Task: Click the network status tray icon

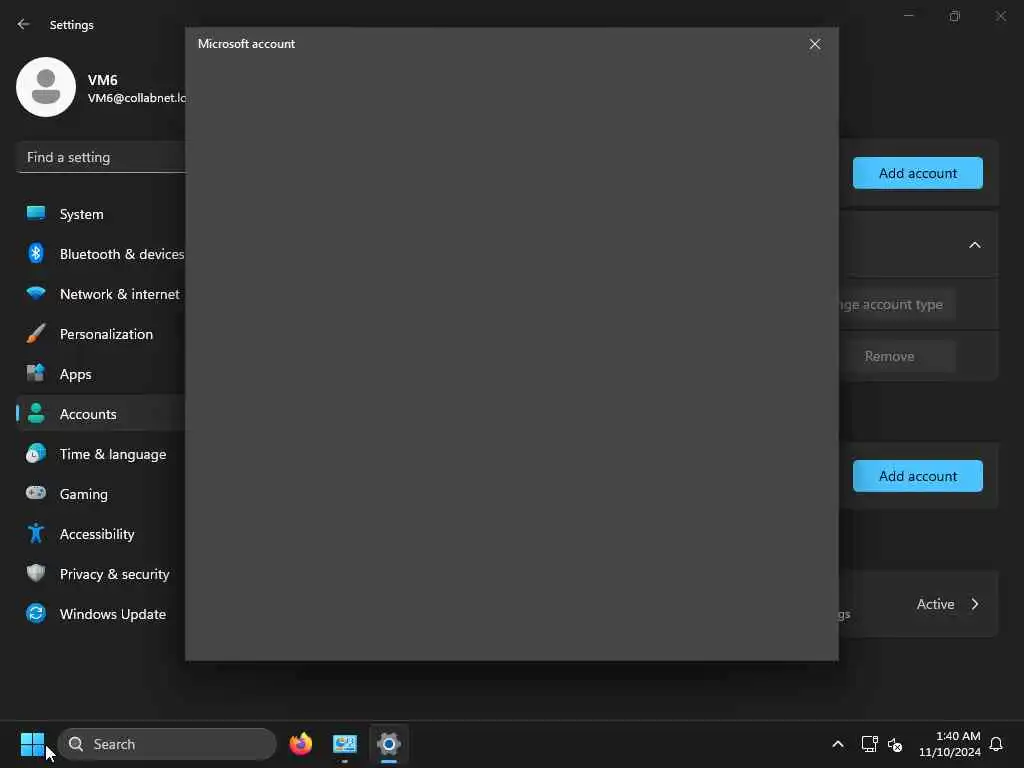Action: [869, 744]
